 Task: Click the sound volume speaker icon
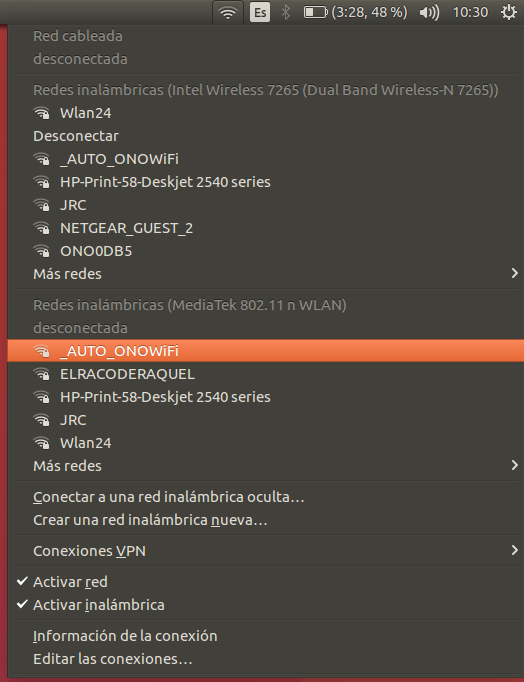click(x=429, y=13)
